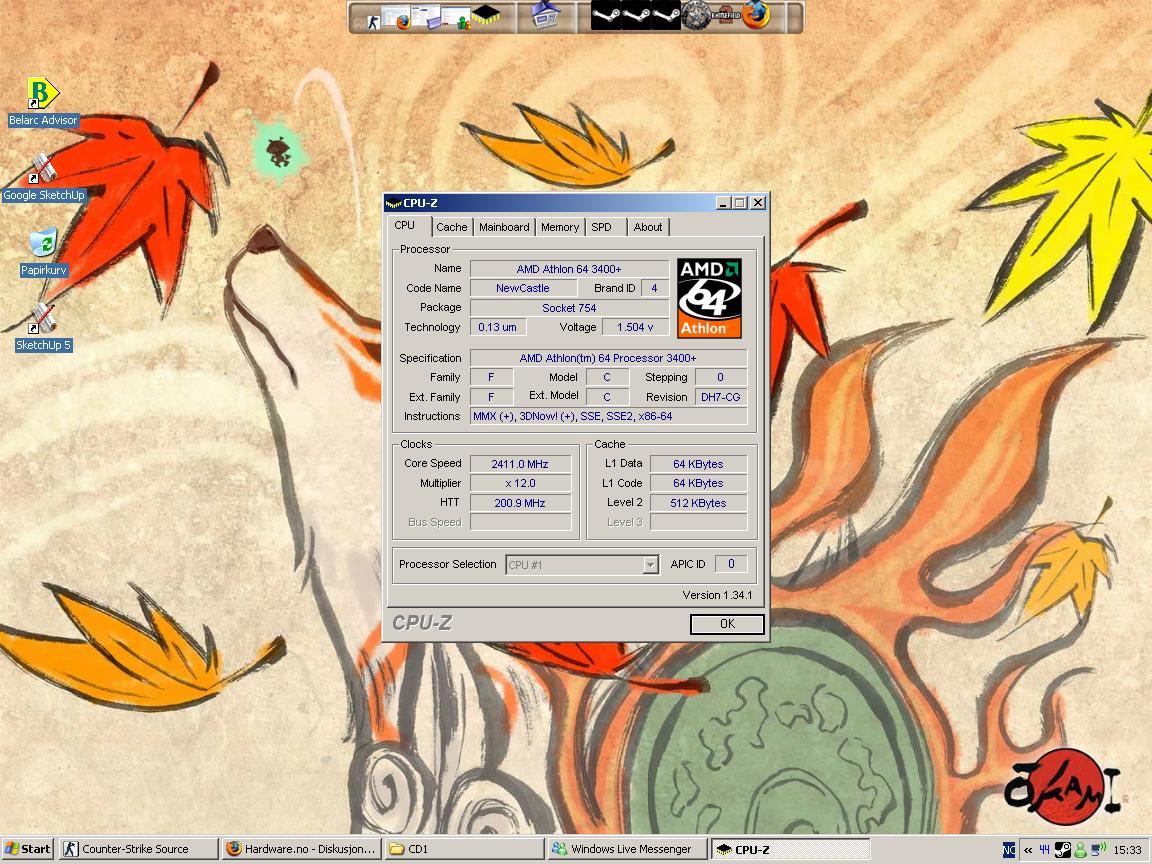The height and width of the screenshot is (864, 1152).
Task: Expand hidden tray icons with the chevron
Action: pyautogui.click(x=1028, y=851)
